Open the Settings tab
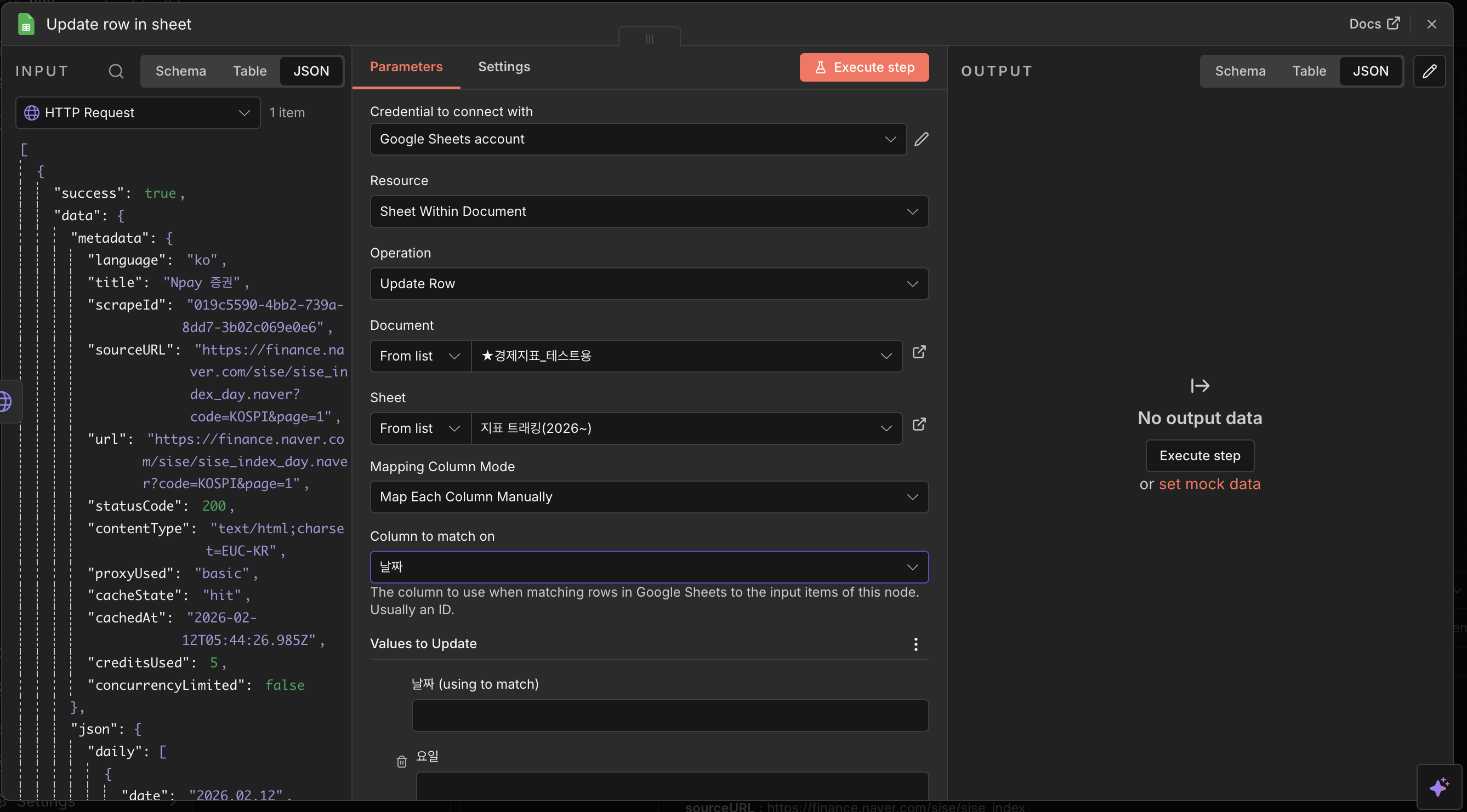Image resolution: width=1467 pixels, height=812 pixels. [x=503, y=67]
